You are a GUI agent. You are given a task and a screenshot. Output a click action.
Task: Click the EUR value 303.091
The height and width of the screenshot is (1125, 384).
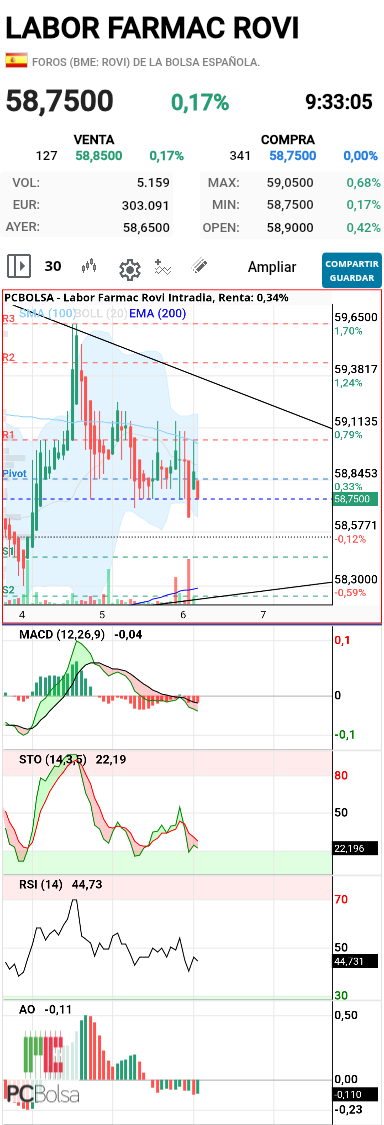pyautogui.click(x=146, y=205)
